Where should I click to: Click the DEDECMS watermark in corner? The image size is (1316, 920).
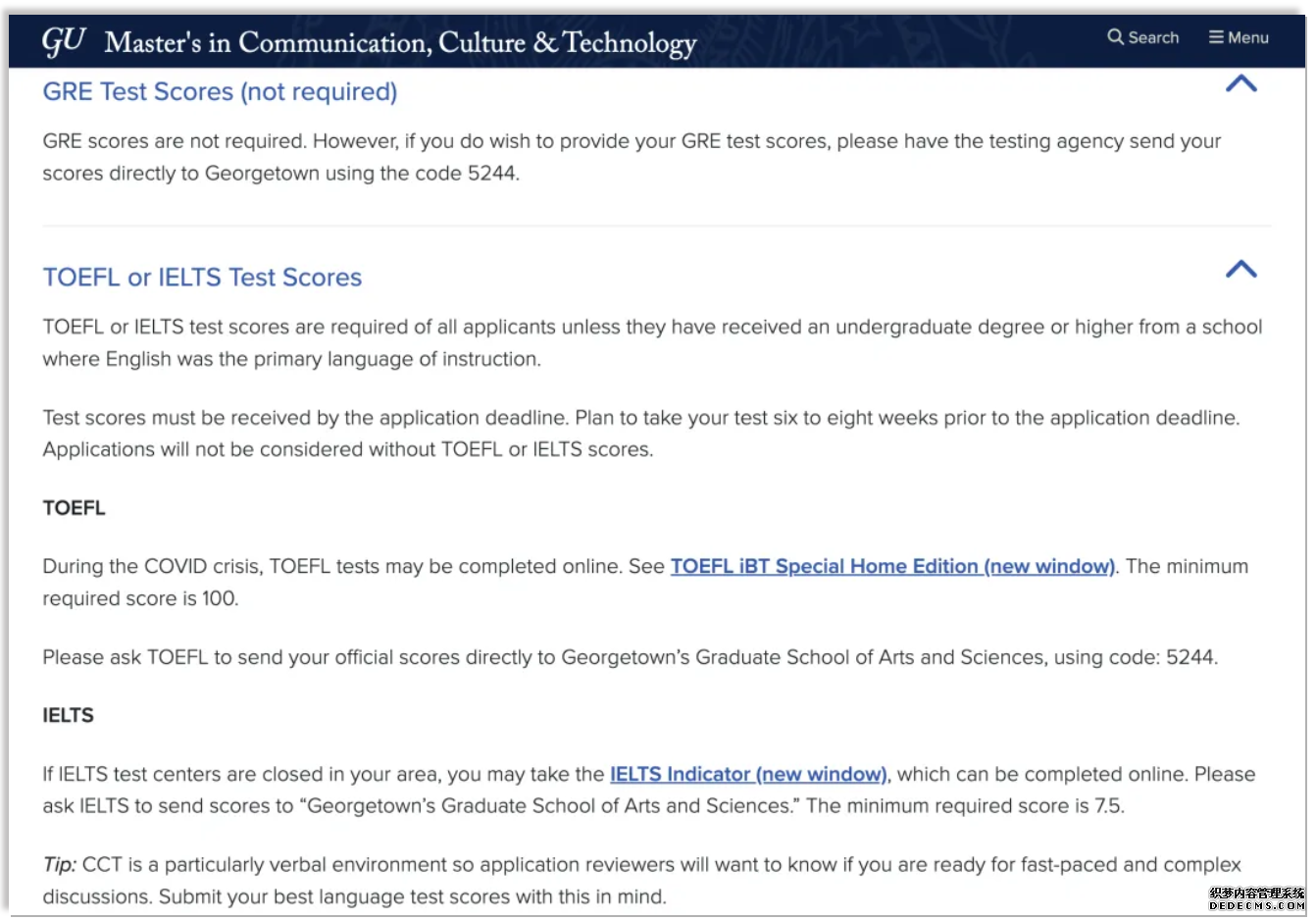coord(1256,899)
